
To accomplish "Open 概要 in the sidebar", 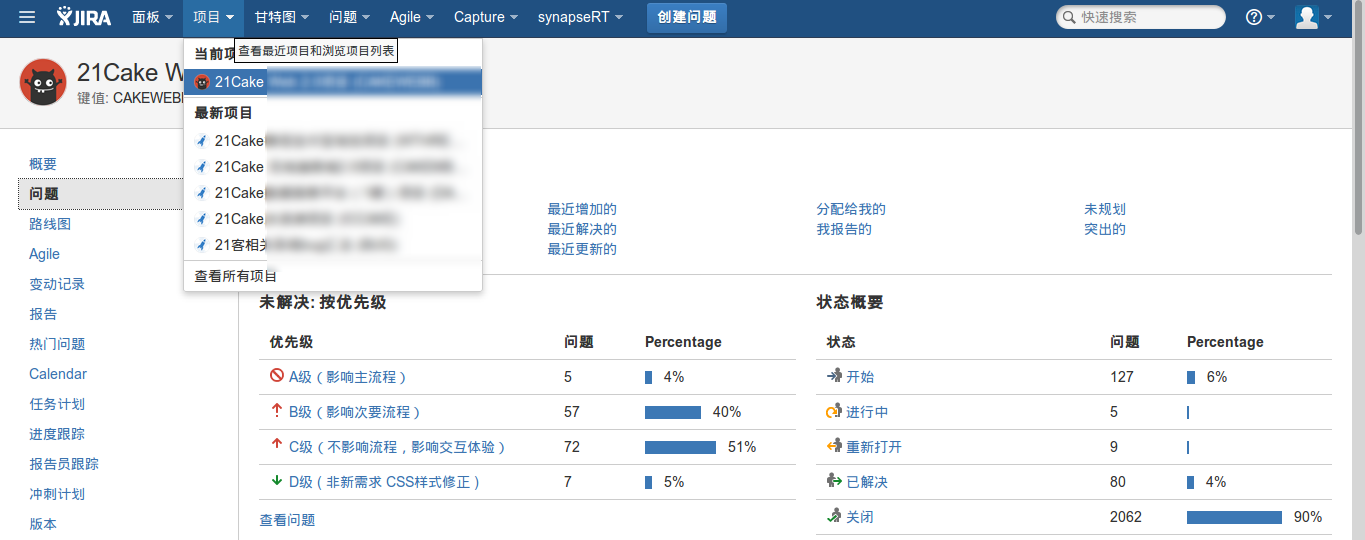I will 43,164.
